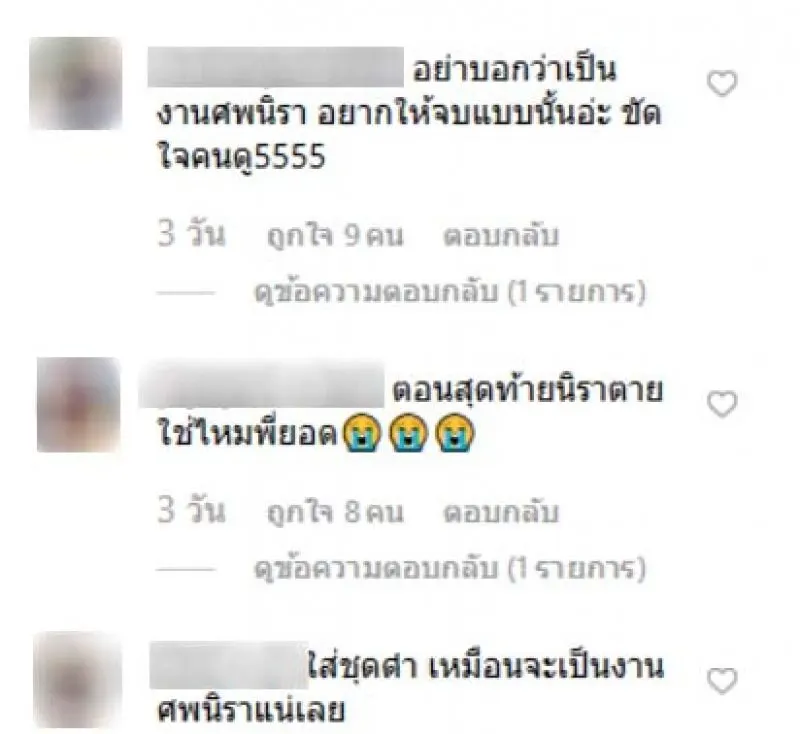Open the avatar of the "ใส่ชุดดำ" commenter

(78, 679)
